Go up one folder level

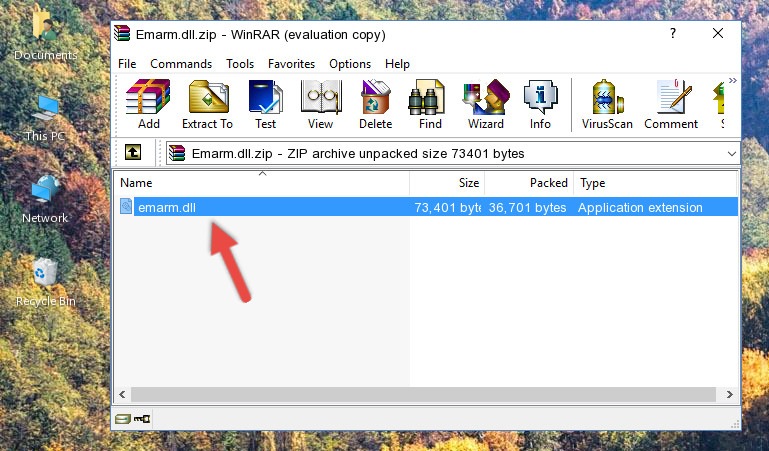point(133,152)
